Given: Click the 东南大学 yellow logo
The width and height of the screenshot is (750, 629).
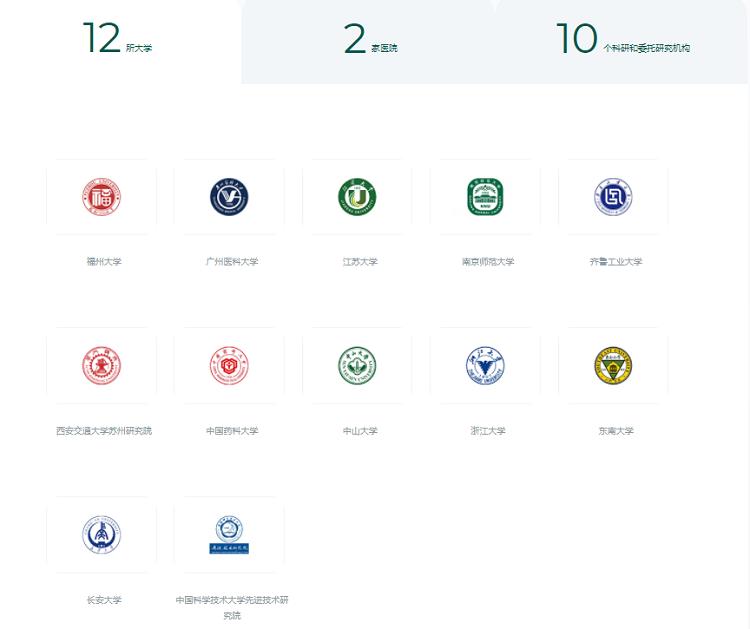Looking at the screenshot, I should tap(613, 365).
